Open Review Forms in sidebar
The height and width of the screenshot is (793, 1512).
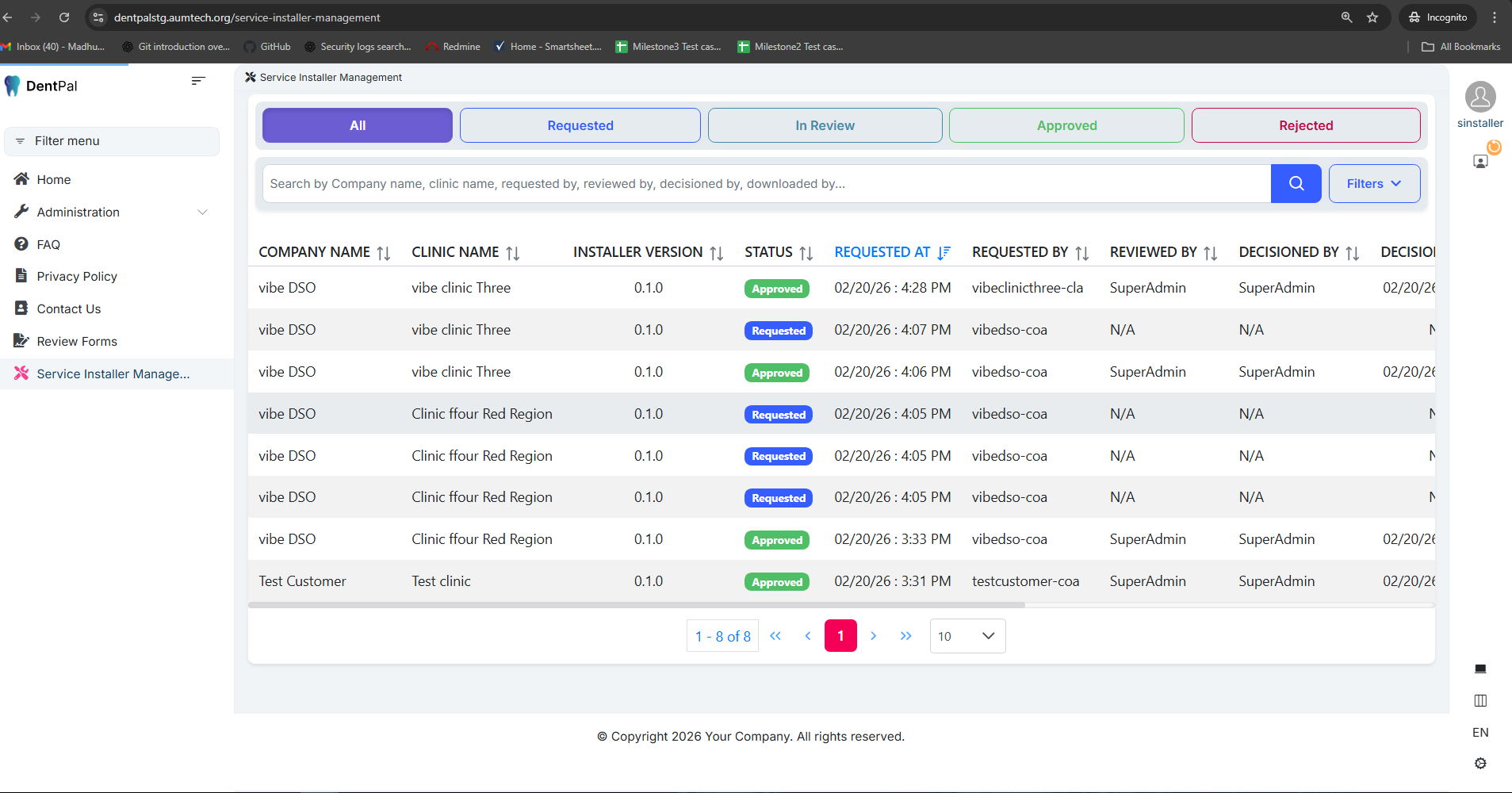coord(77,341)
